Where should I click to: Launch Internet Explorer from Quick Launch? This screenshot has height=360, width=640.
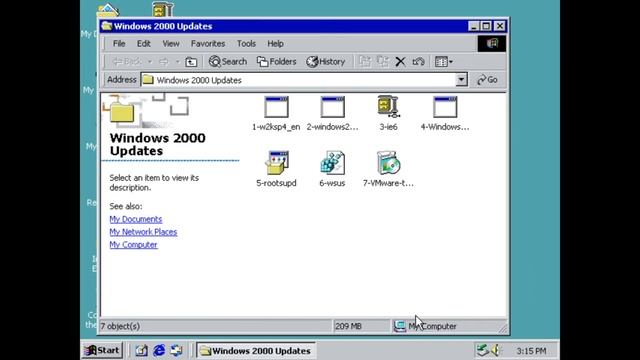[159, 350]
